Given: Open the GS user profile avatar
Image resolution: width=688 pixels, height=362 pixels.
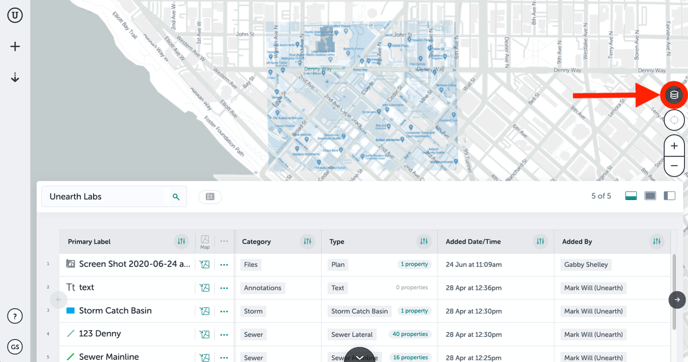Looking at the screenshot, I should click(15, 347).
